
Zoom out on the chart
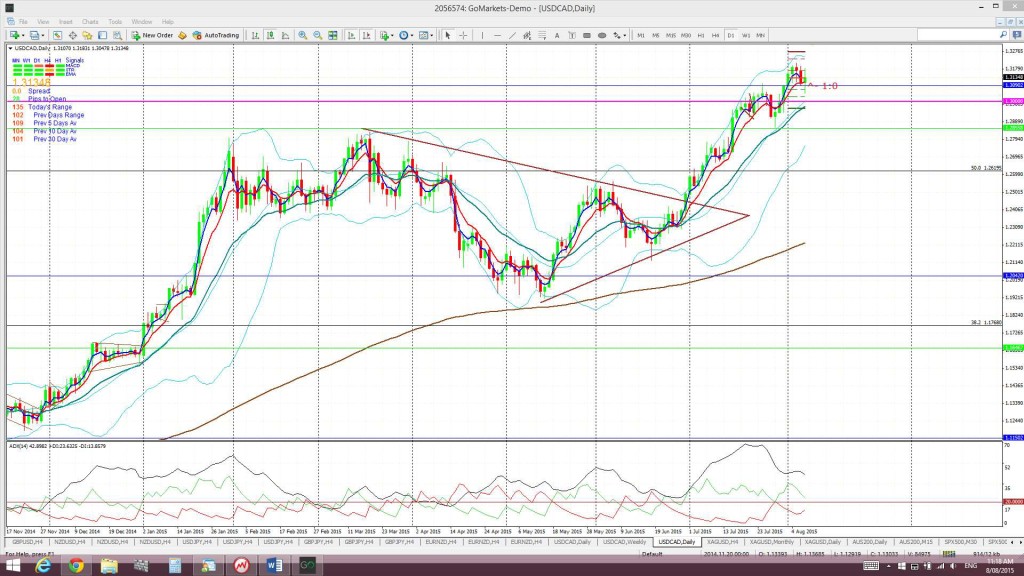pyautogui.click(x=317, y=35)
